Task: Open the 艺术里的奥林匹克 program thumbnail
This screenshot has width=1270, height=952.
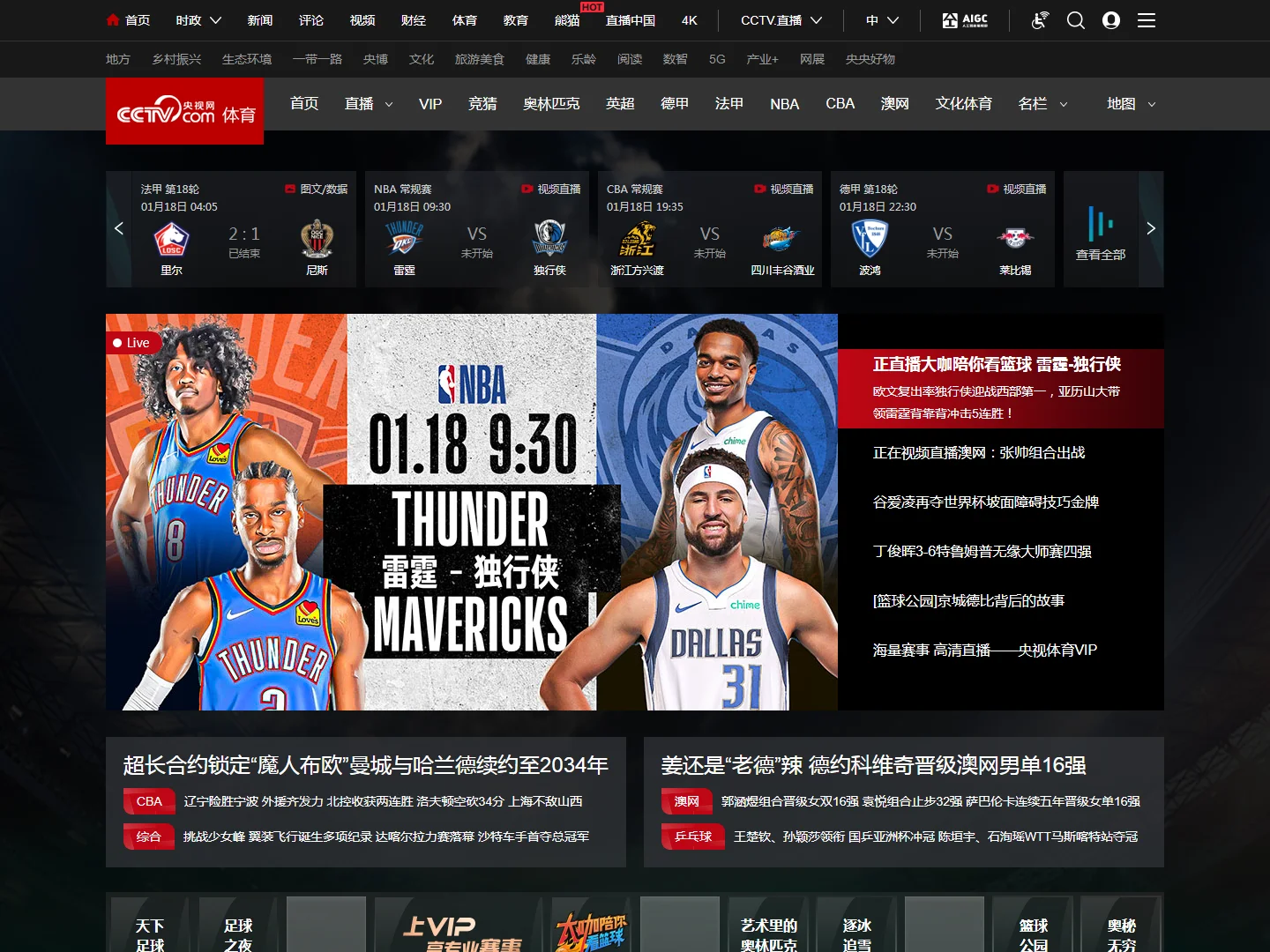Action: [768, 924]
